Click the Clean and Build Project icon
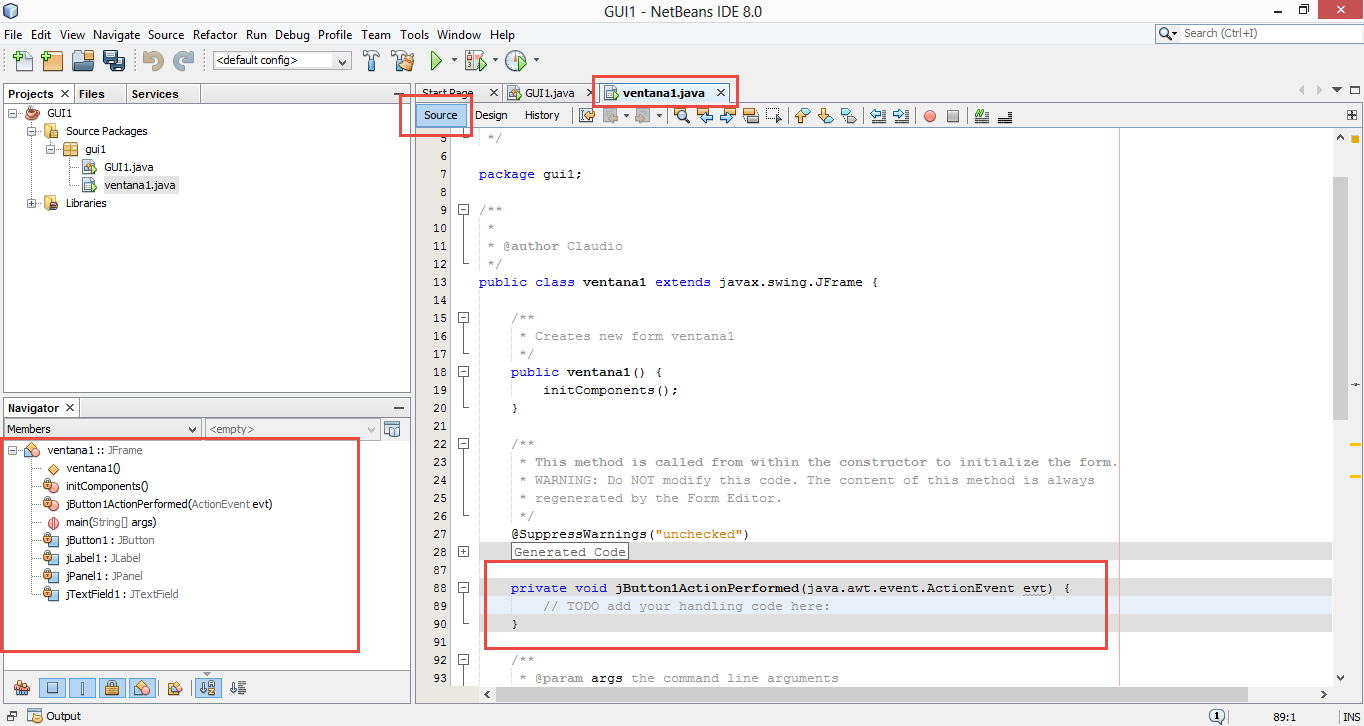The image size is (1364, 726). [403, 60]
